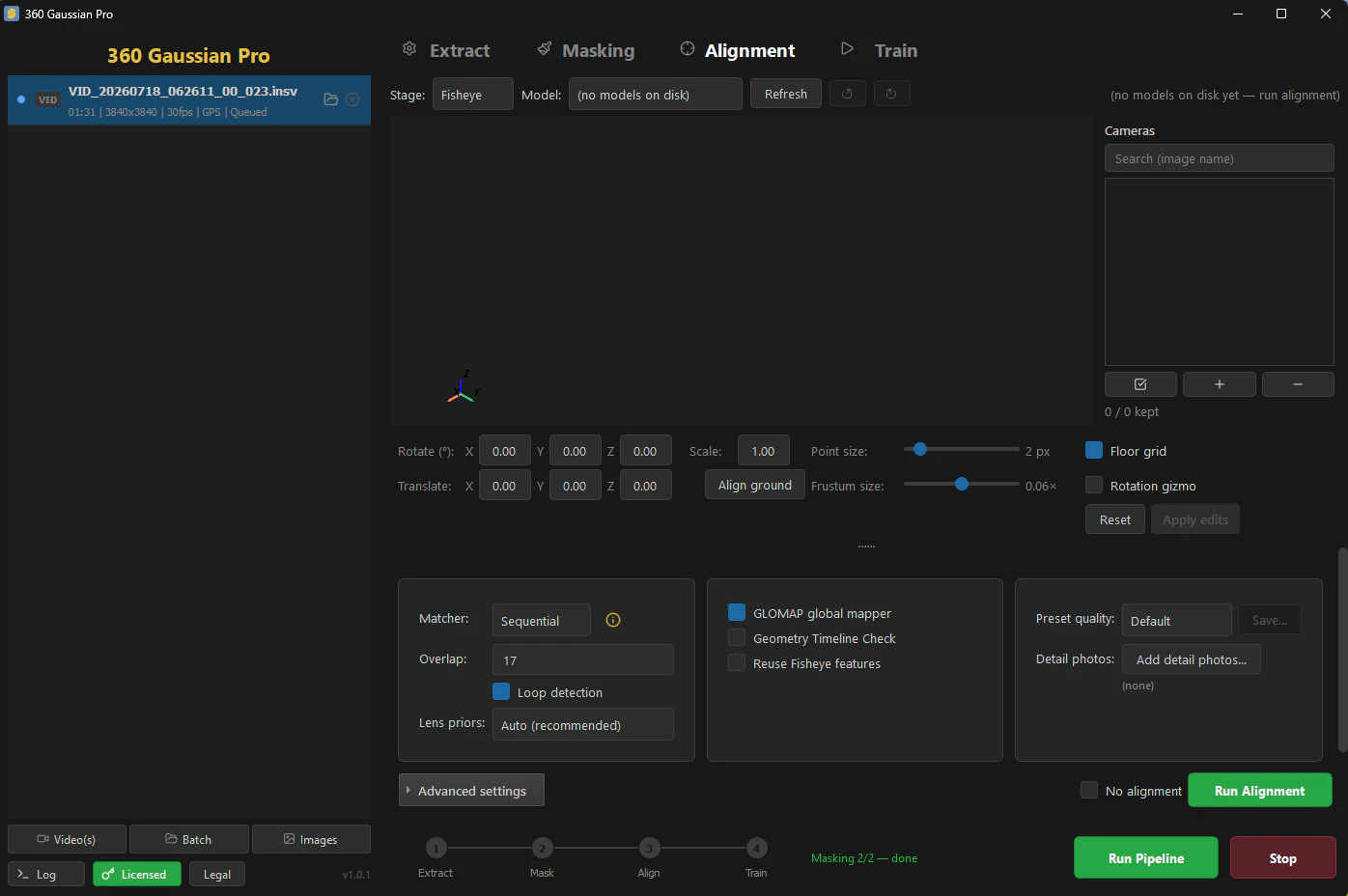The height and width of the screenshot is (896, 1348).
Task: Click the Rotate Y input field
Action: (576, 450)
